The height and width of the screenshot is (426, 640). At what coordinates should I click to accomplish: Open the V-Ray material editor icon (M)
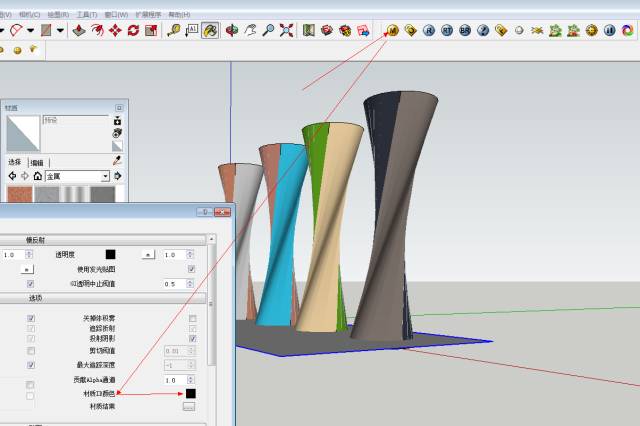click(x=393, y=30)
